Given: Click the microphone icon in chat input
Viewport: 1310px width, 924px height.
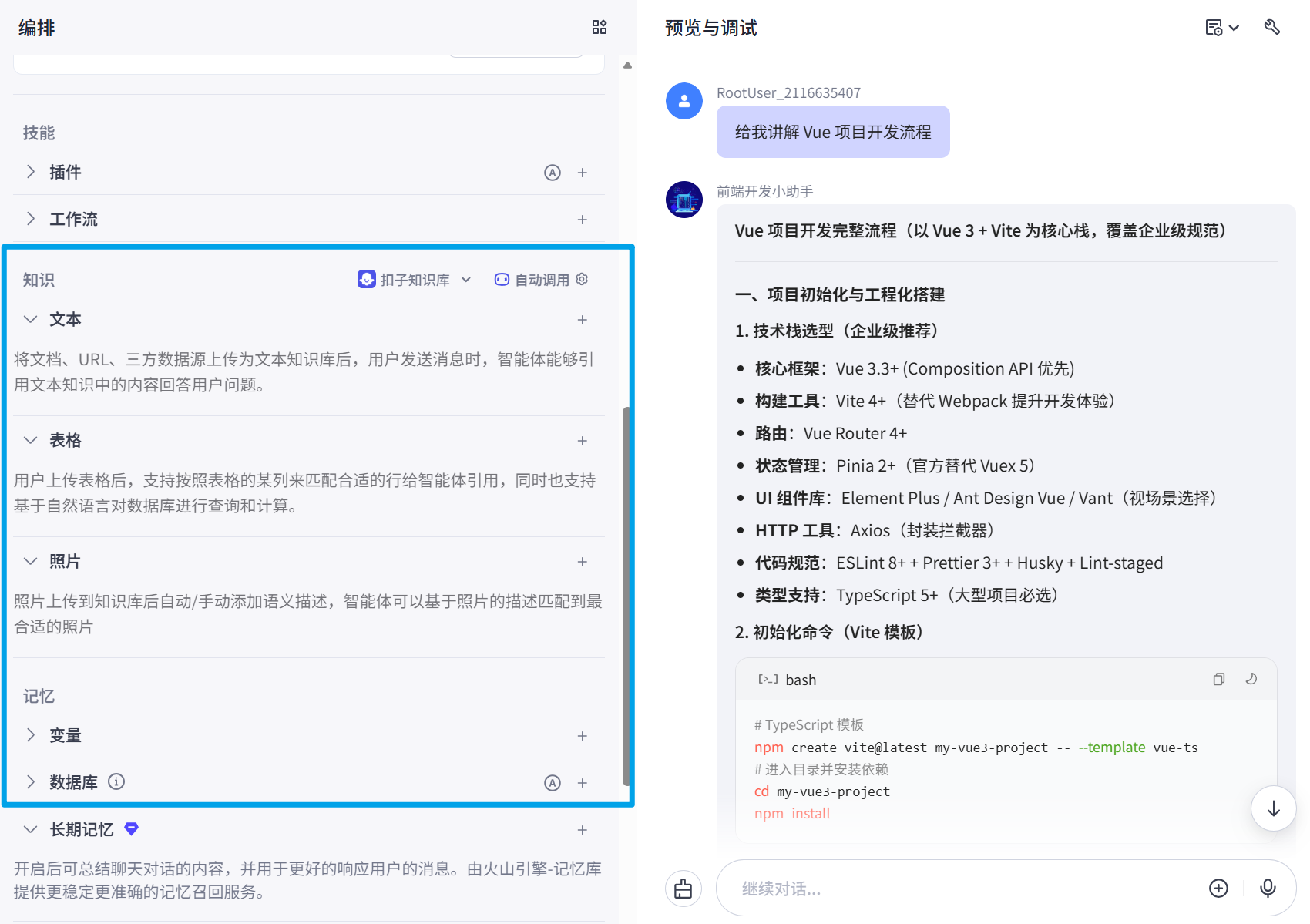Looking at the screenshot, I should pyautogui.click(x=1268, y=888).
